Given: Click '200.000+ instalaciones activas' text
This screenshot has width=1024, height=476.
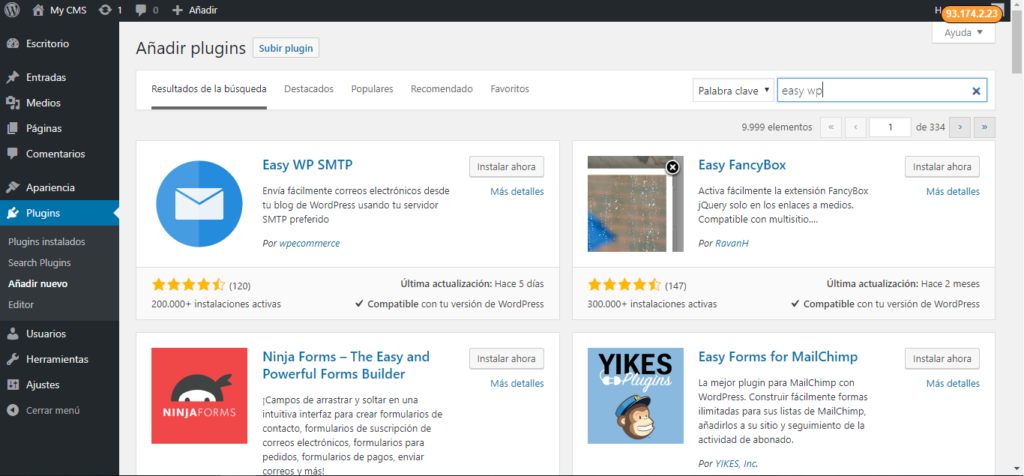Looking at the screenshot, I should pyautogui.click(x=216, y=304).
